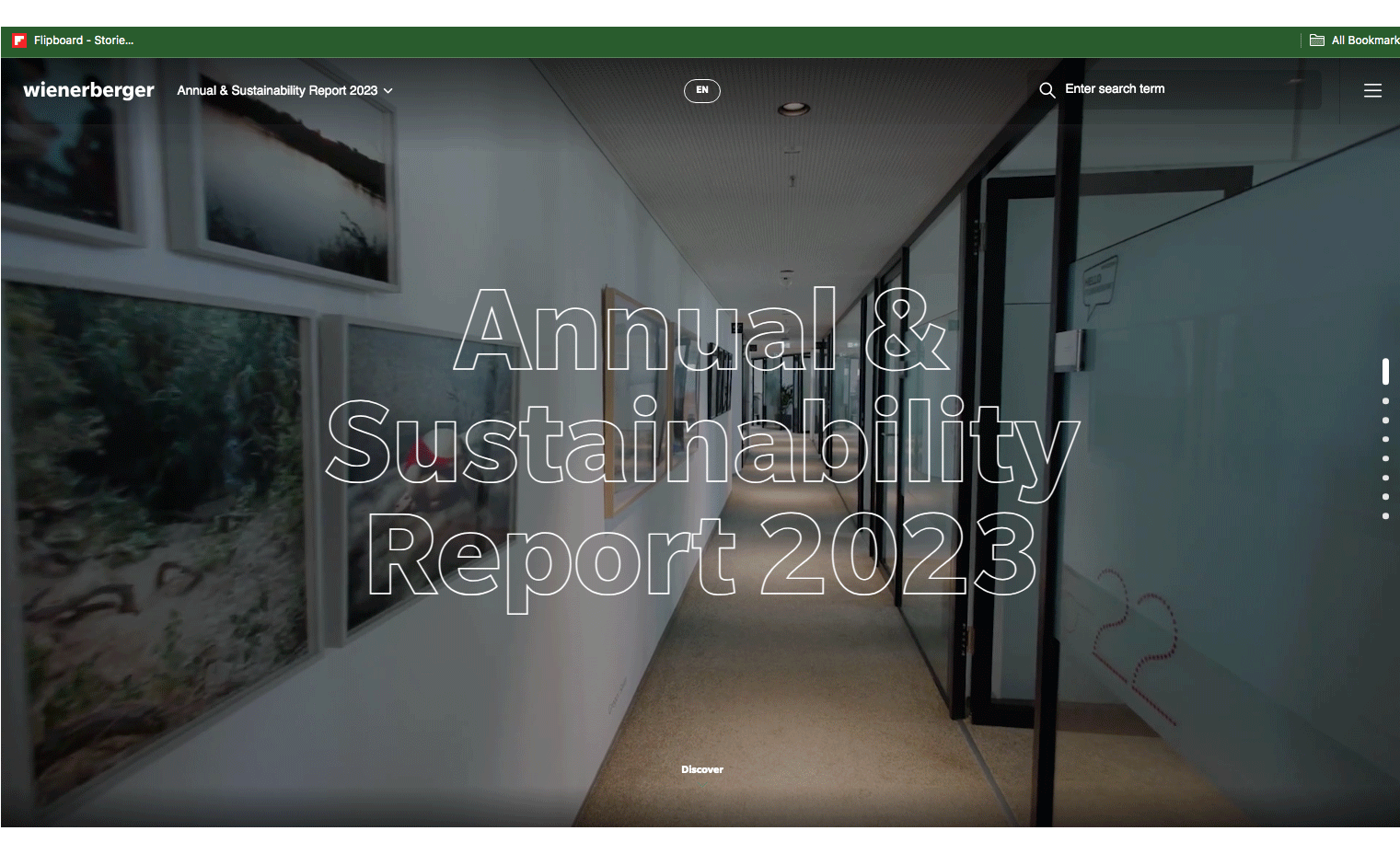Select the active first section indicator
The width and height of the screenshot is (1400, 854).
click(1385, 372)
